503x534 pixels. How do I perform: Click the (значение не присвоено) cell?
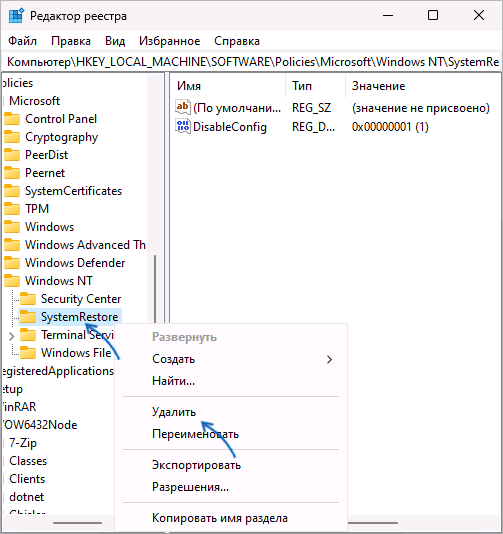point(421,108)
